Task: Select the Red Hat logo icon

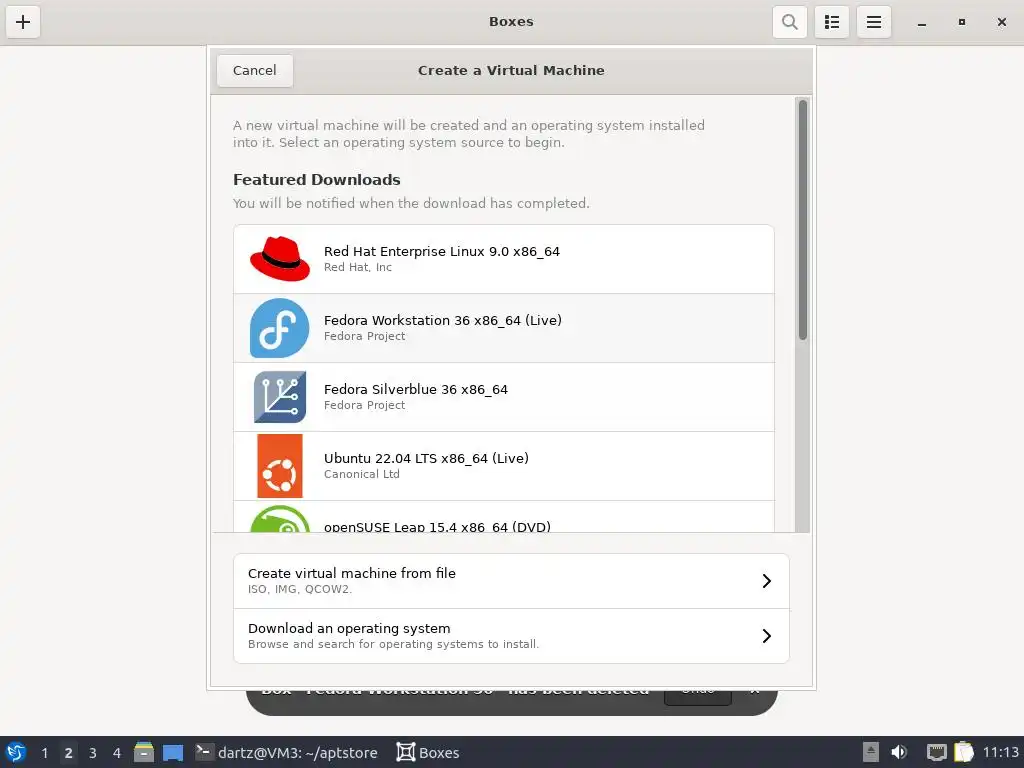Action: tap(280, 259)
